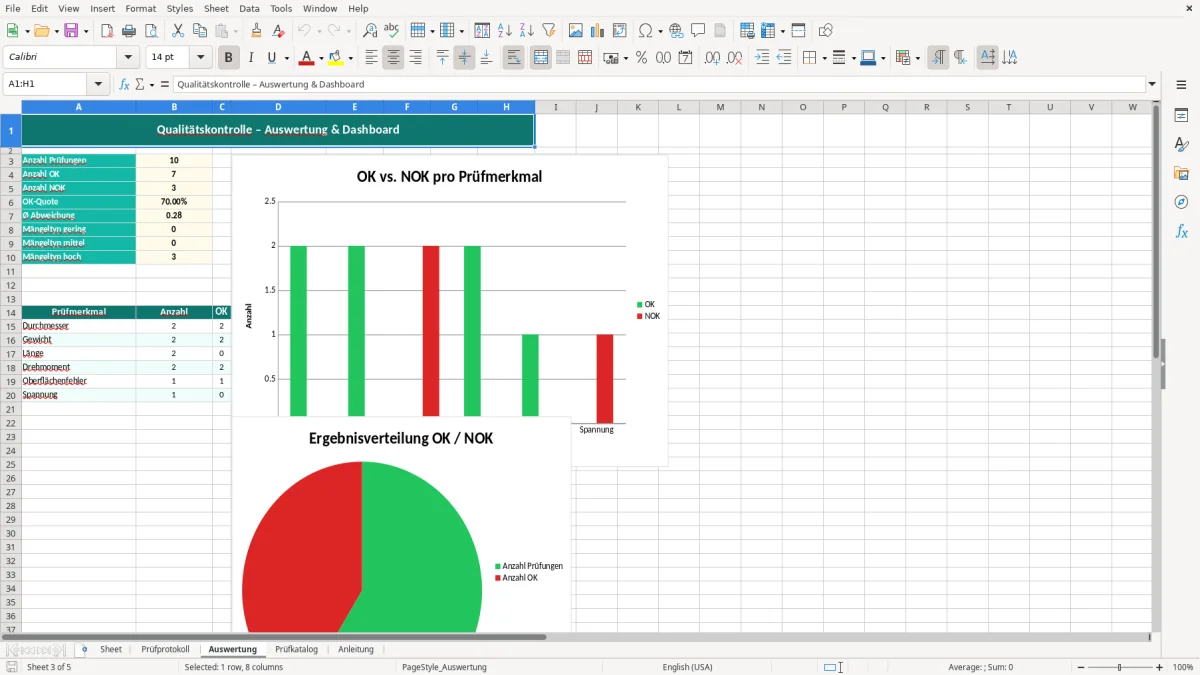Image resolution: width=1200 pixels, height=675 pixels.
Task: Click the Clear Direct Formatting icon
Action: coord(278,31)
